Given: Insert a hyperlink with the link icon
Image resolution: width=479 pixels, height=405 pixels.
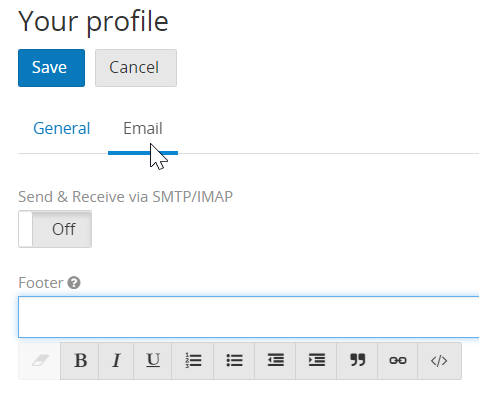Looking at the screenshot, I should (x=398, y=361).
